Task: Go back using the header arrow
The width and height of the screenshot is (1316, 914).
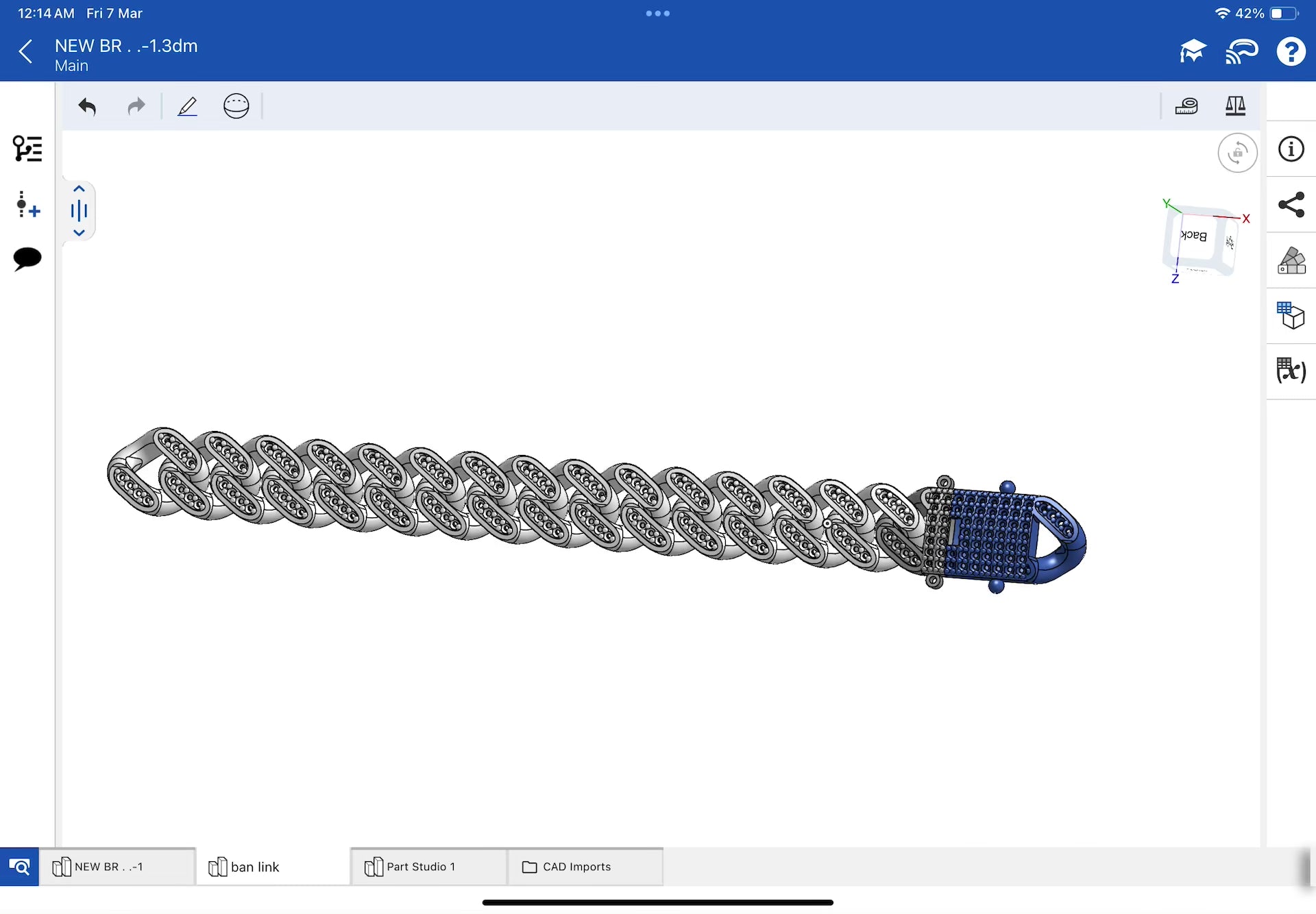Action: 25,51
